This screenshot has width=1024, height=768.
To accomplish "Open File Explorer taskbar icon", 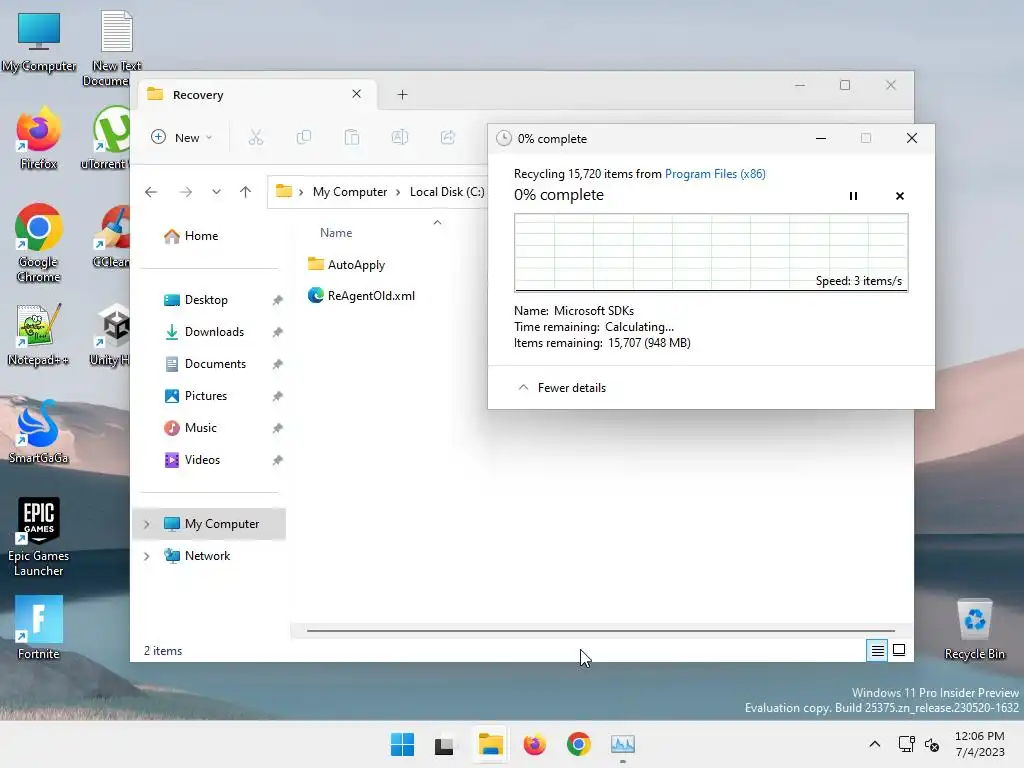I will 490,744.
